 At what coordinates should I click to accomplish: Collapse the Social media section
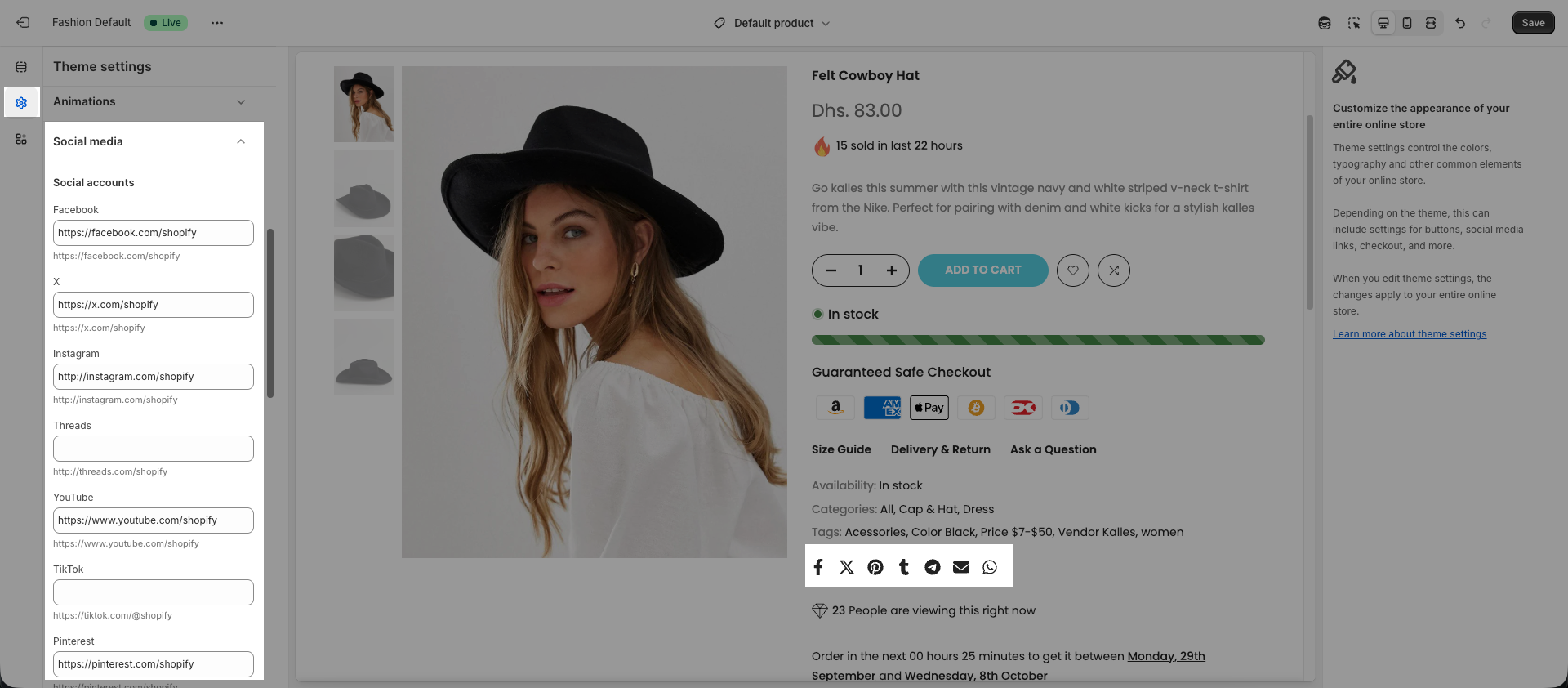[241, 141]
